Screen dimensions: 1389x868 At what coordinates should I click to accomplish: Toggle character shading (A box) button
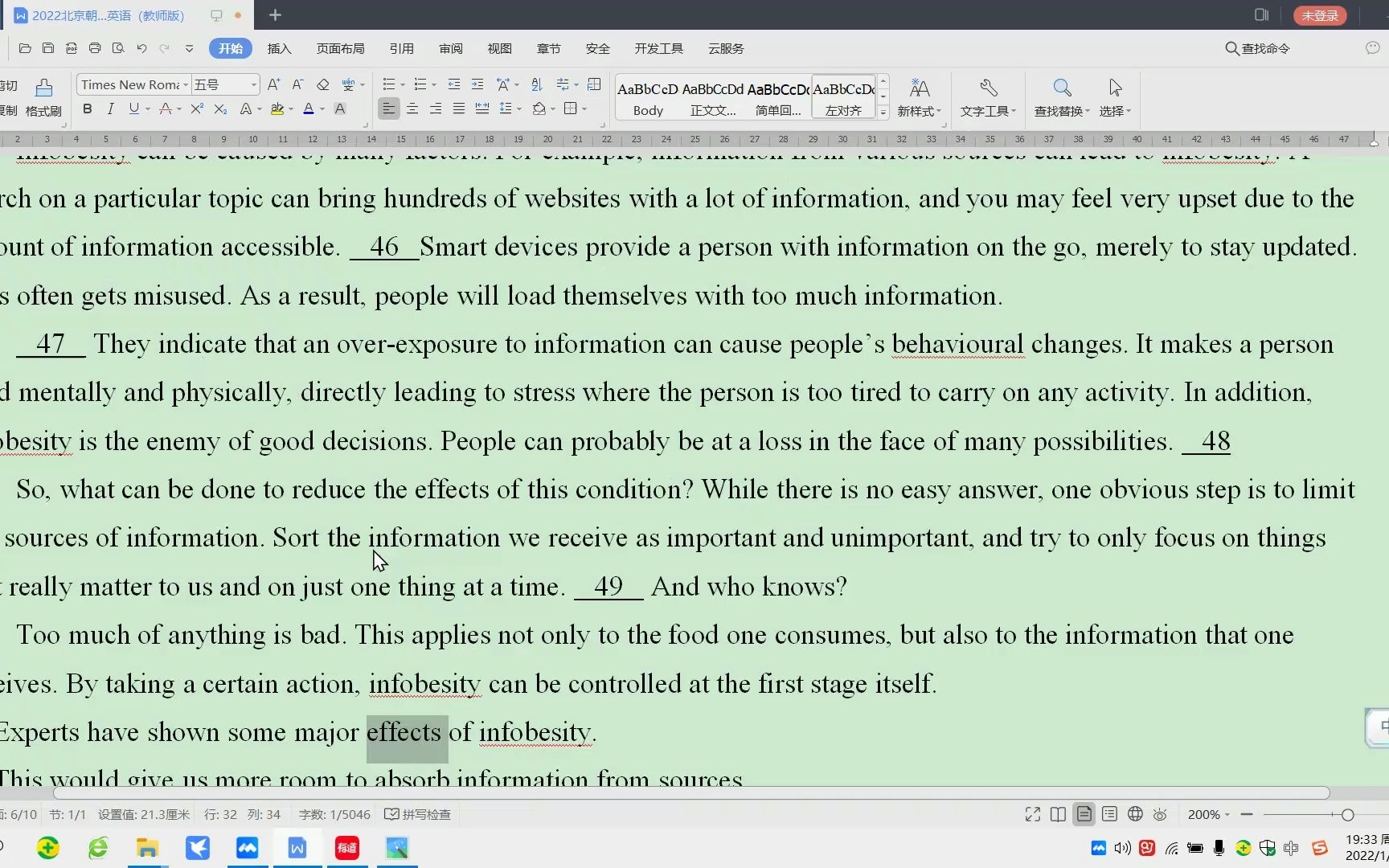click(340, 108)
